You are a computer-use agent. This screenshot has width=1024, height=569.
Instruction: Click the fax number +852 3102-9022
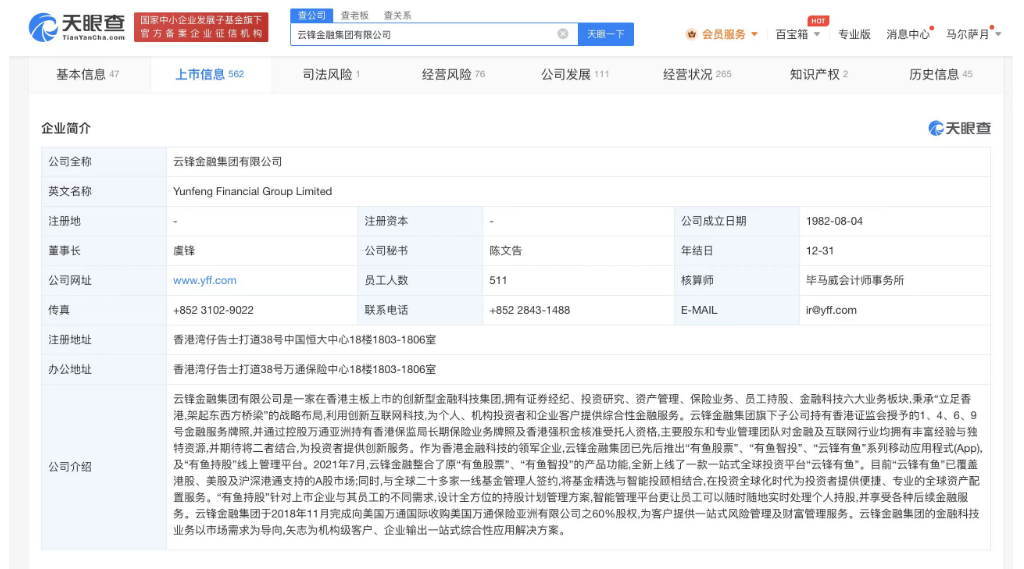213,310
